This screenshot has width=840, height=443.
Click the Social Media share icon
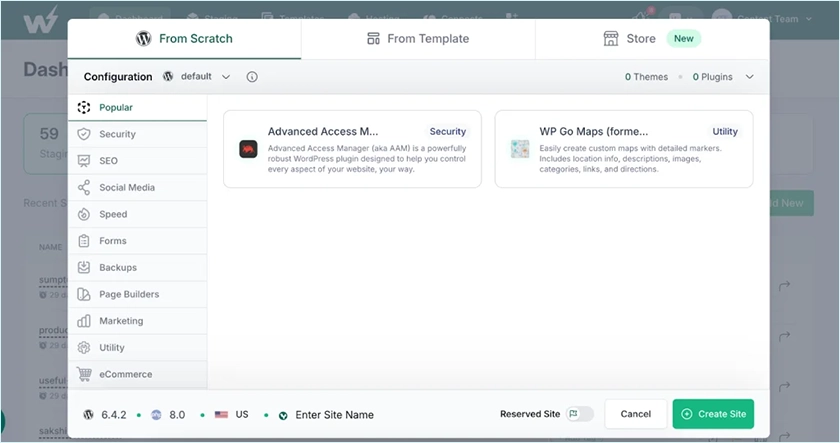(84, 188)
